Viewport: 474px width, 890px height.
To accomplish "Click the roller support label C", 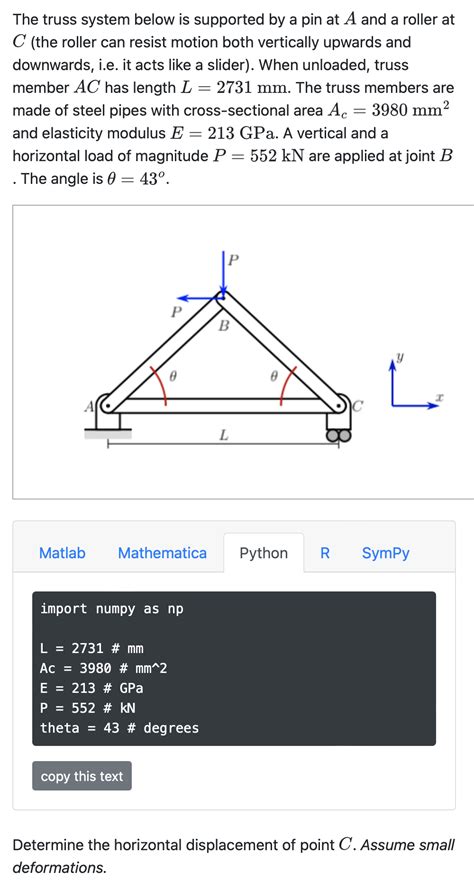I will point(356,405).
